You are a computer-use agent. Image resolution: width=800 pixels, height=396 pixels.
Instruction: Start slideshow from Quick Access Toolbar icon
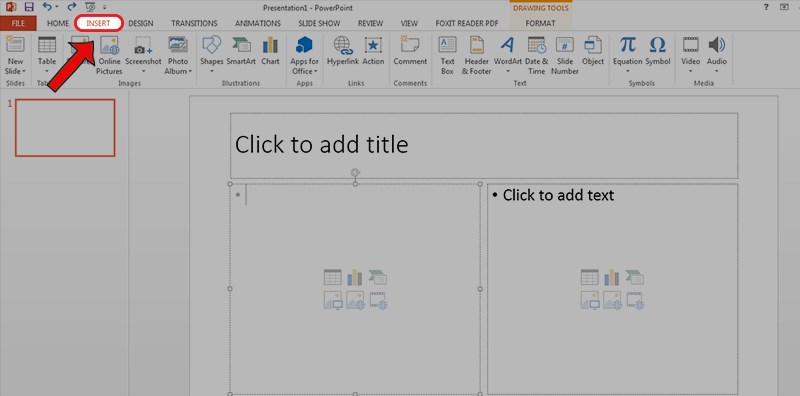click(x=90, y=7)
